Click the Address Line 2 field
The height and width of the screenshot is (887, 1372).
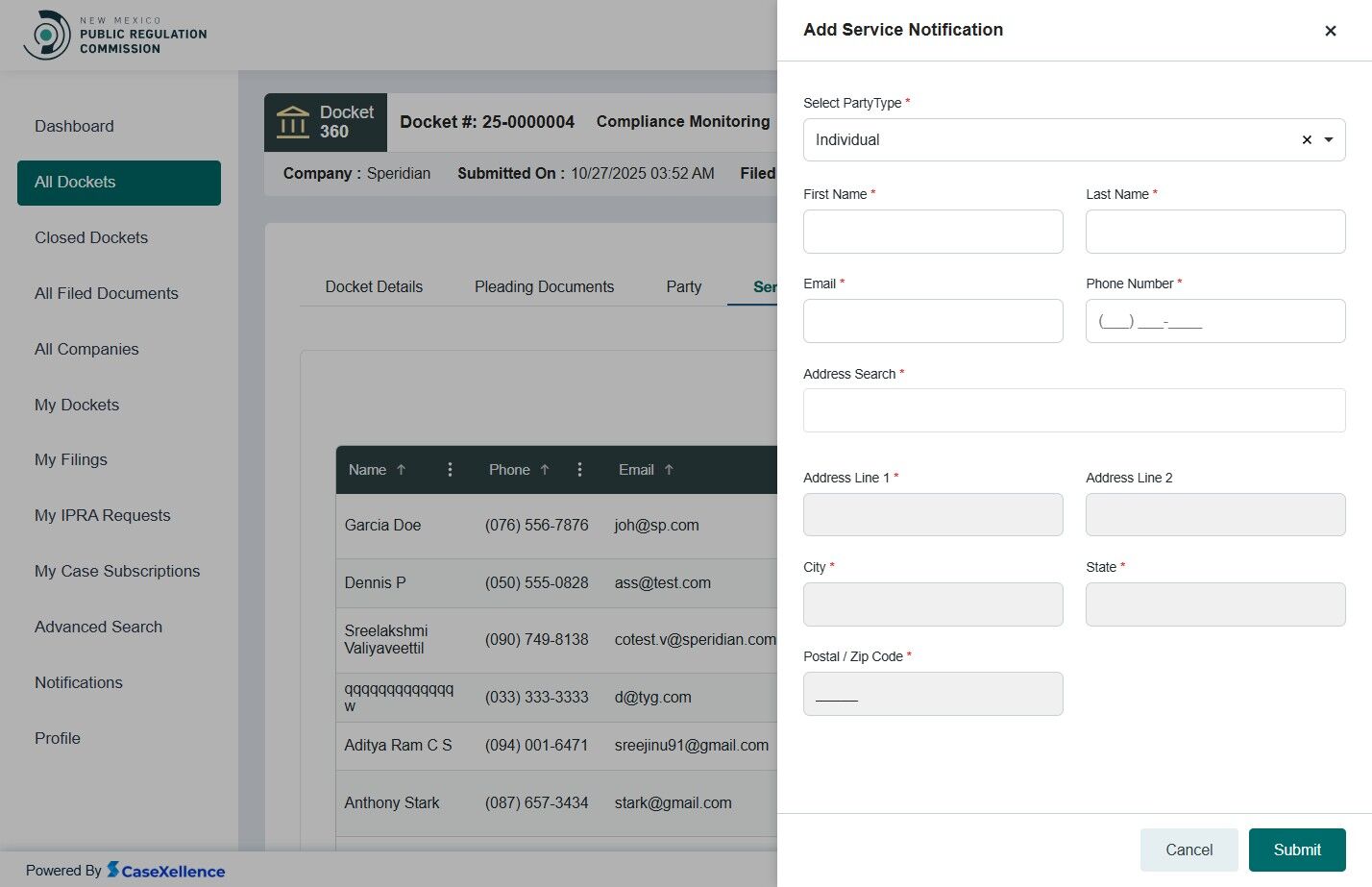(x=1215, y=515)
